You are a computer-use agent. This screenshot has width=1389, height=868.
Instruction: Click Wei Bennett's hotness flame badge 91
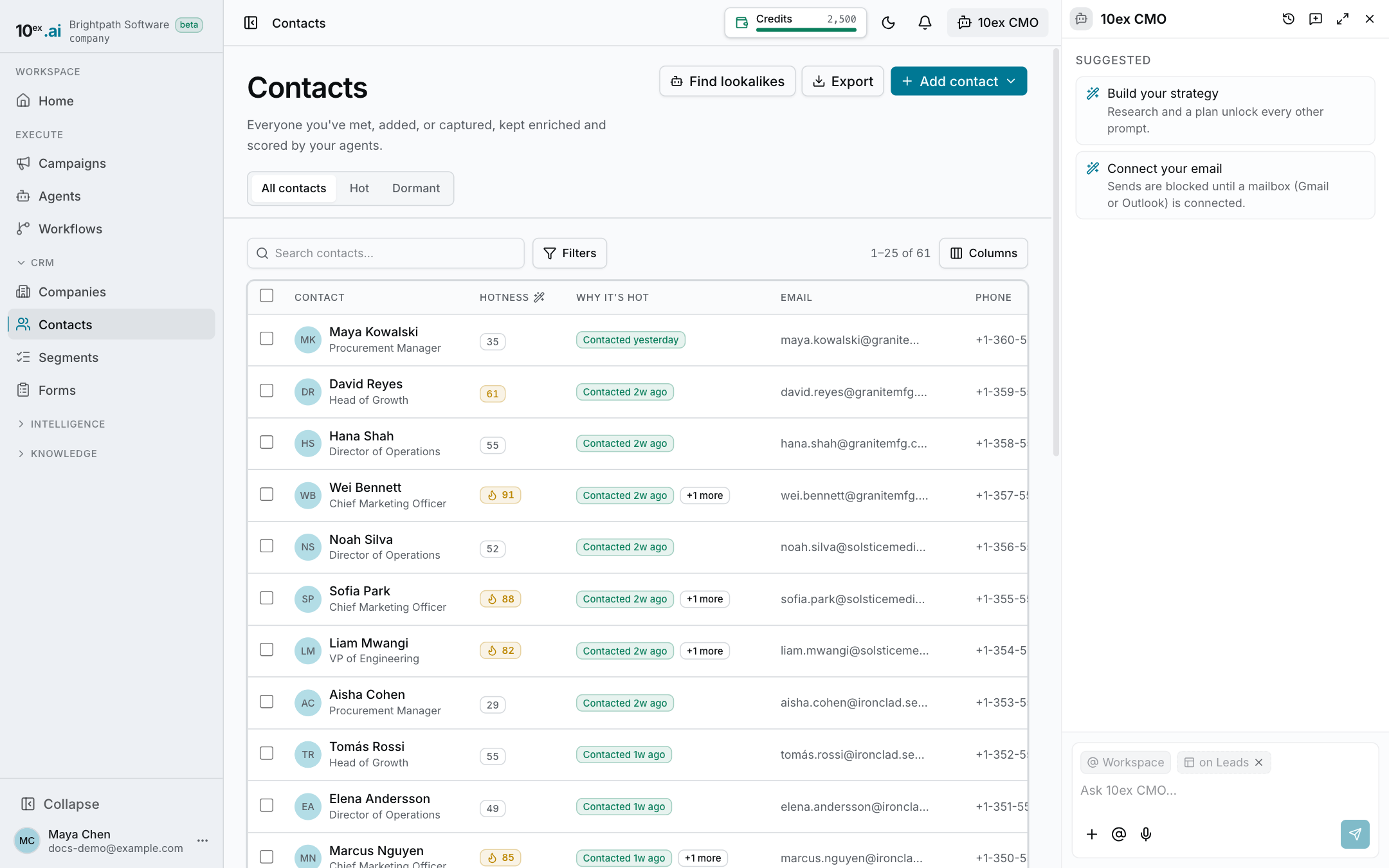tap(500, 495)
